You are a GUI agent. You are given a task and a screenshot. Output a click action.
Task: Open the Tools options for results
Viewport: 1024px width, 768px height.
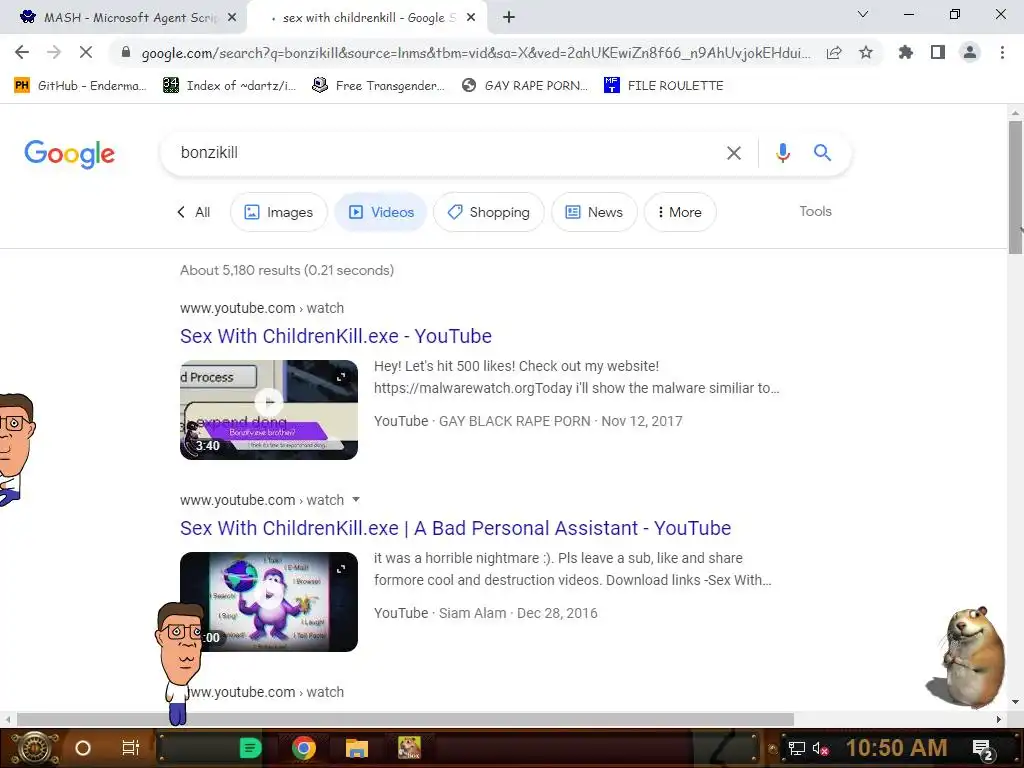(816, 212)
